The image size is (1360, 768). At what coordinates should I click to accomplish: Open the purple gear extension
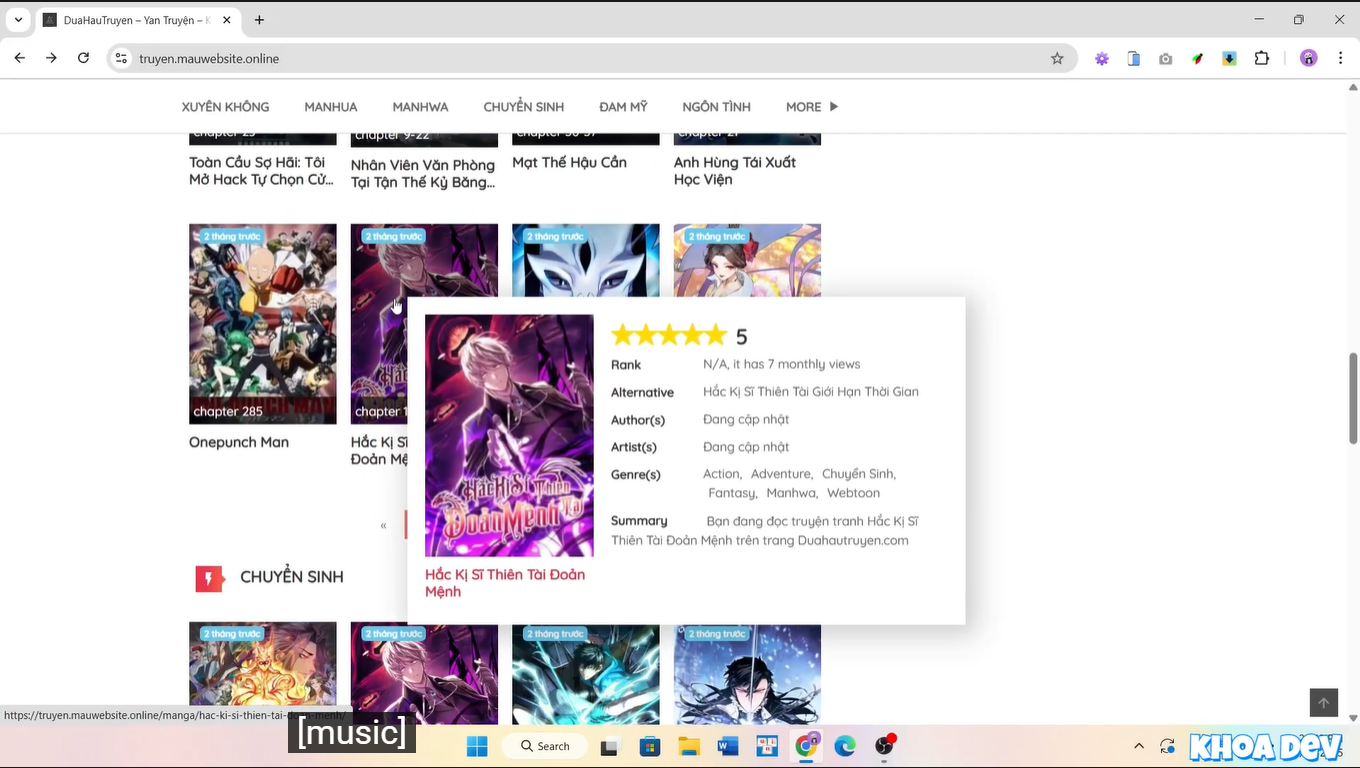pyautogui.click(x=1102, y=58)
